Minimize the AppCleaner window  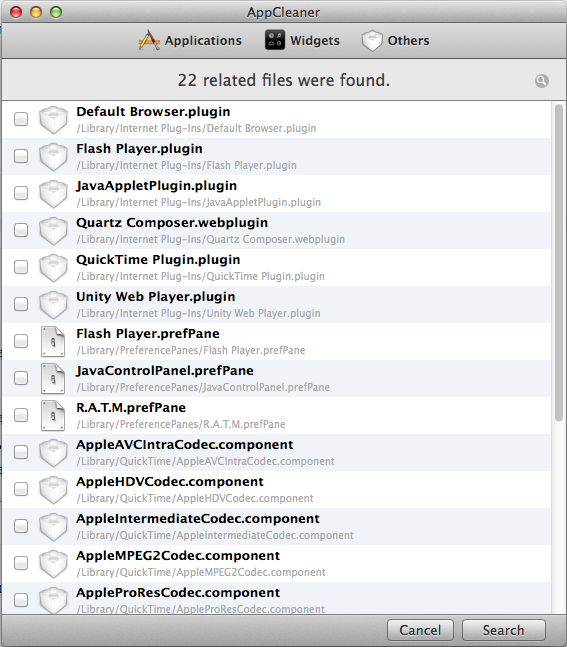pos(36,12)
